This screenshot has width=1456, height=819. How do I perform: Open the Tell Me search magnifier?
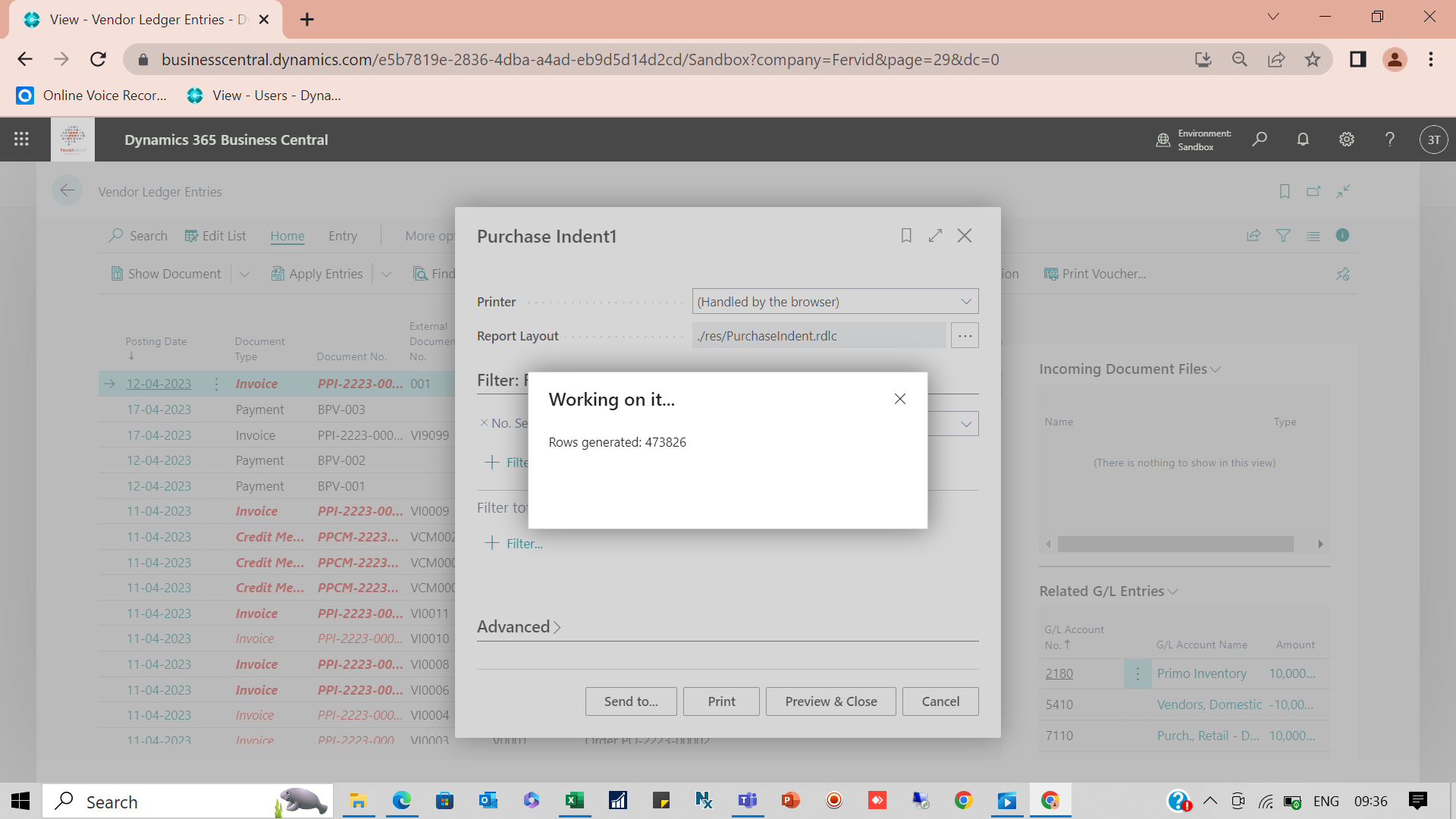[x=1260, y=139]
